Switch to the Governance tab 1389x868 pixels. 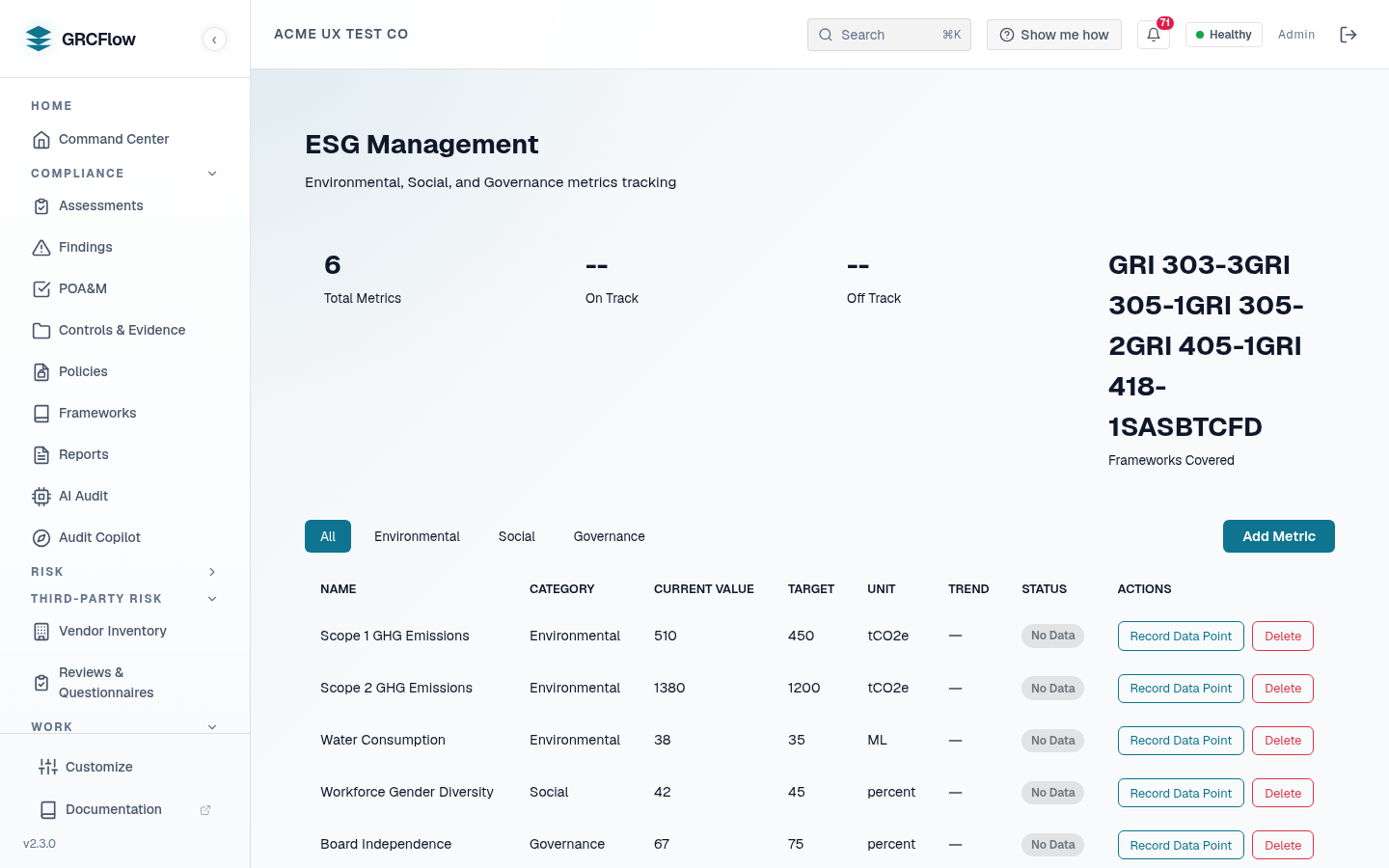(x=610, y=536)
